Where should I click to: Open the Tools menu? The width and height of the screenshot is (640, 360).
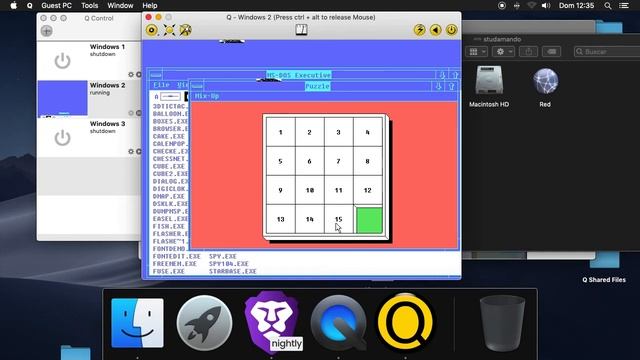pyautogui.click(x=89, y=6)
